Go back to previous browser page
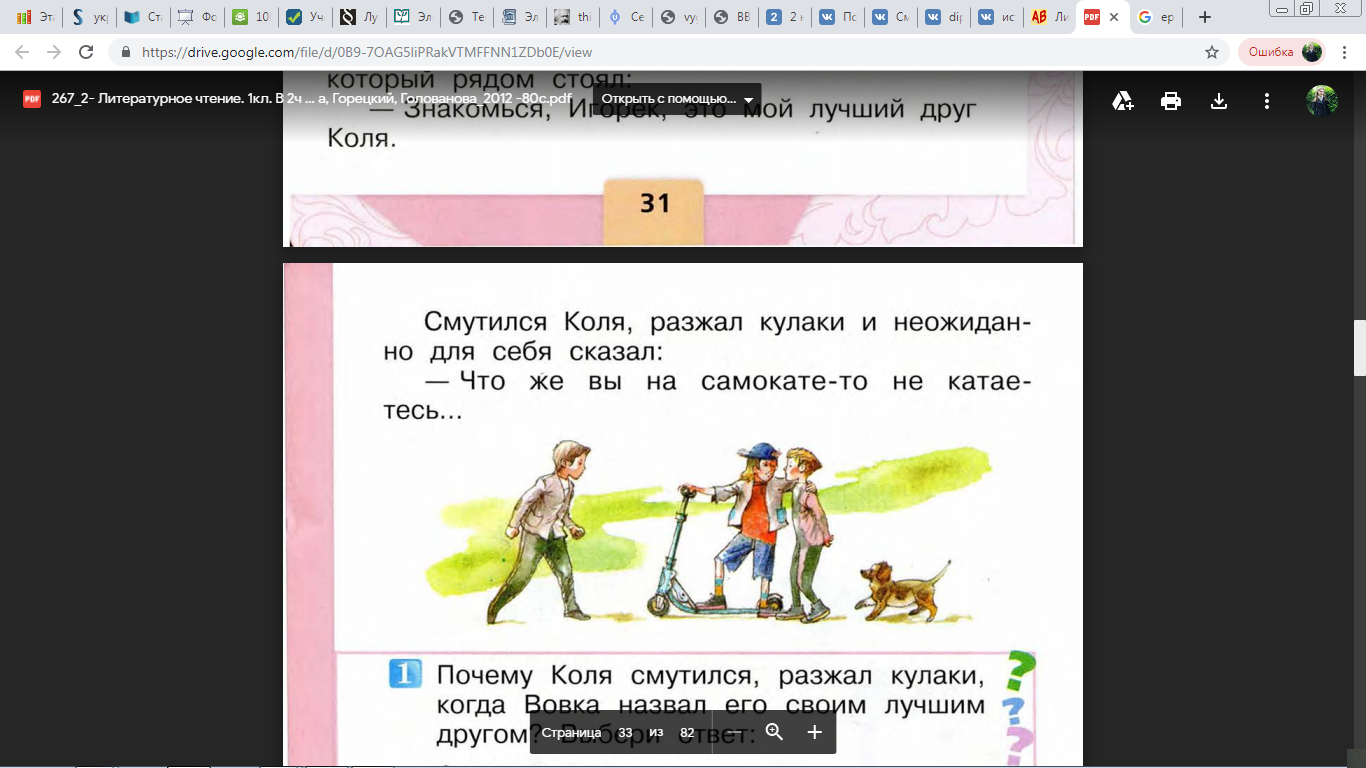The height and width of the screenshot is (768, 1366). [x=22, y=52]
